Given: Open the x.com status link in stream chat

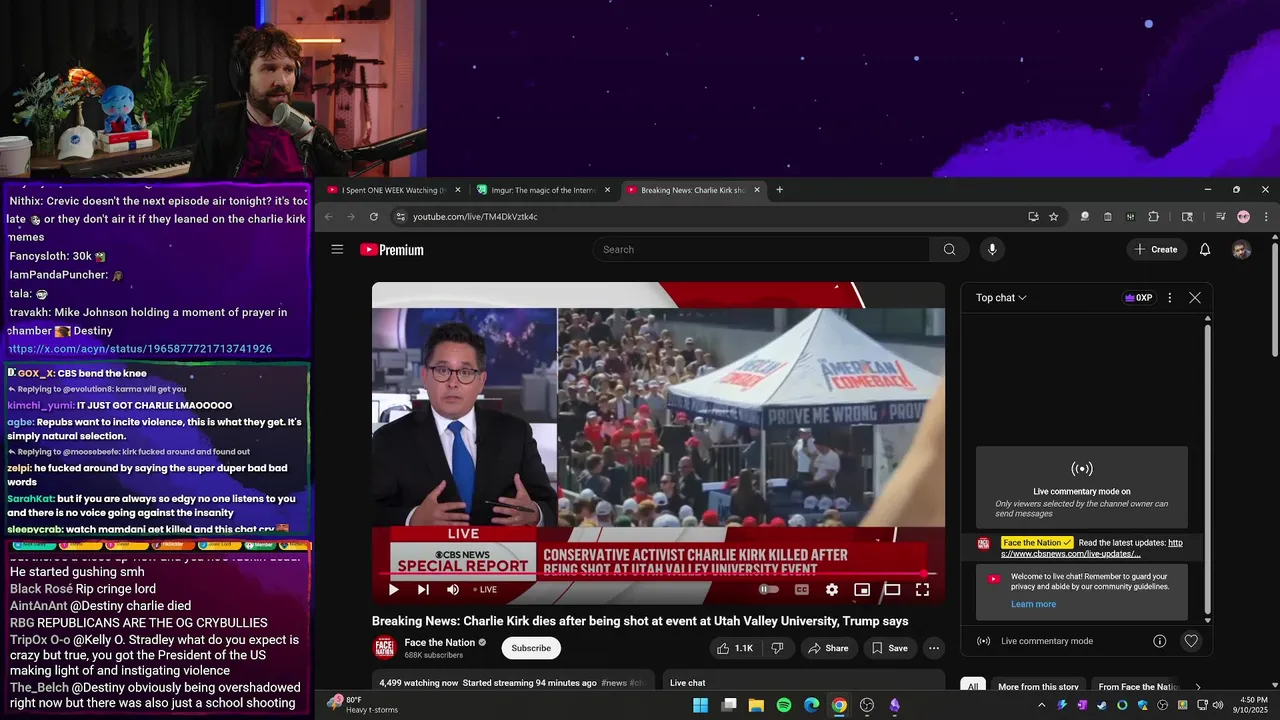Looking at the screenshot, I should pyautogui.click(x=140, y=349).
